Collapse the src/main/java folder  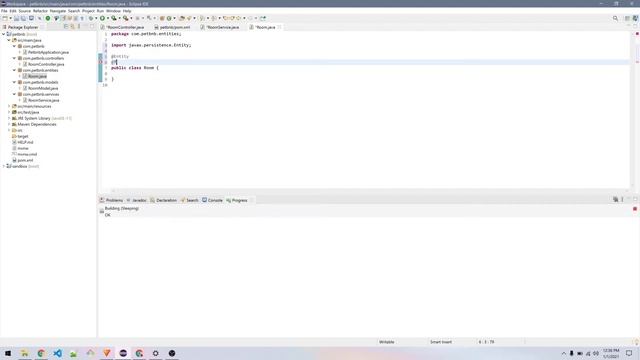pos(9,40)
